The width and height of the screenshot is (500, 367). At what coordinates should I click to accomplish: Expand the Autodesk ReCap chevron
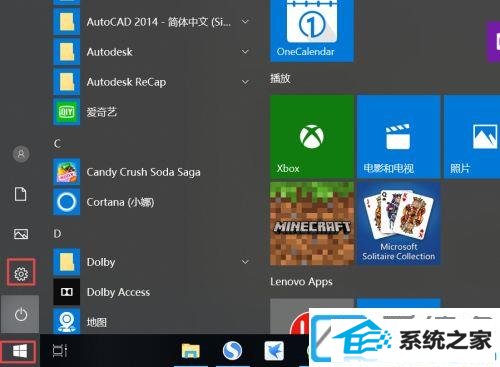point(245,82)
